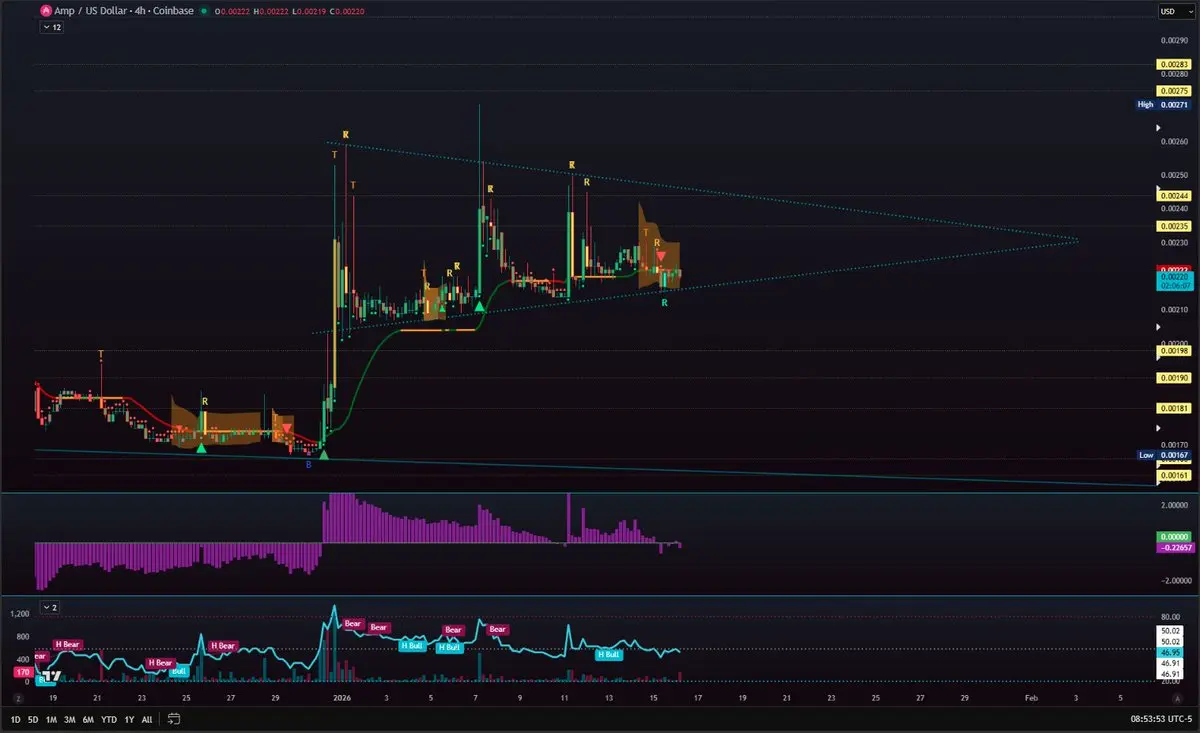1200x733 pixels.
Task: Click the current price countdown label 02:06:07
Action: coord(1174,284)
